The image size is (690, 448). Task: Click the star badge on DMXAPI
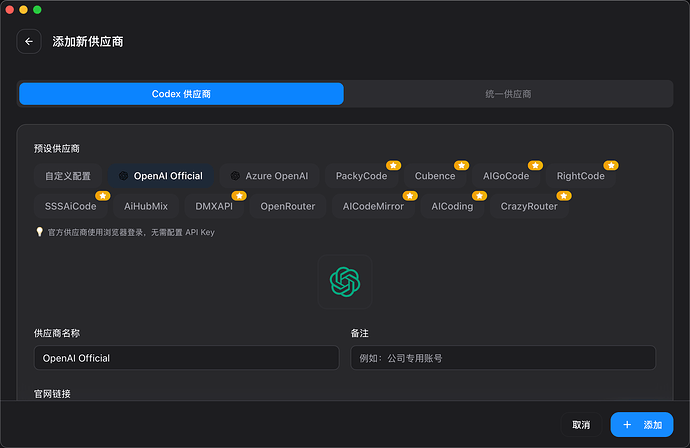pos(239,196)
